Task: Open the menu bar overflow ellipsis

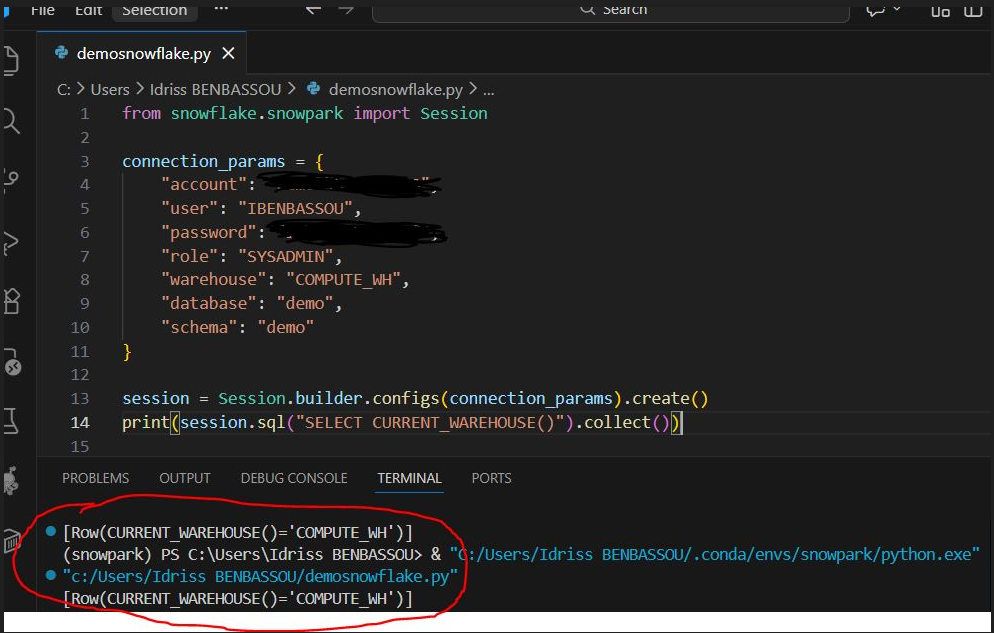Action: click(221, 9)
